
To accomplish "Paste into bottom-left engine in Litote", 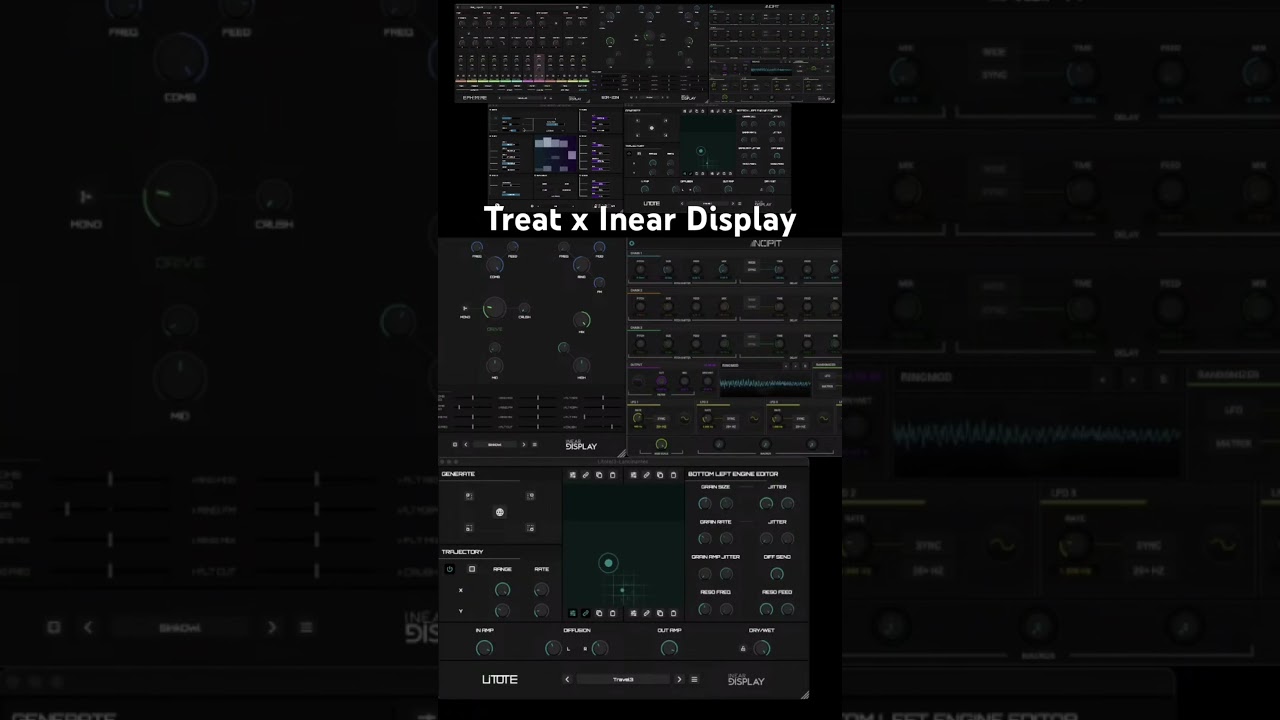I will click(612, 613).
